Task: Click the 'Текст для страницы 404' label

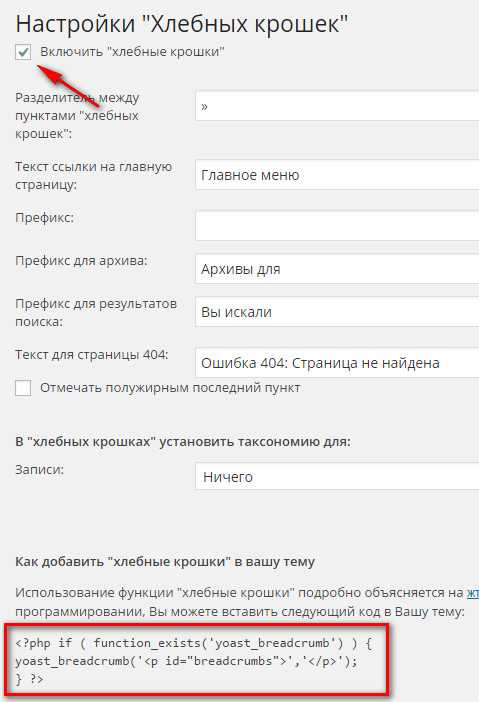Action: 92,355
